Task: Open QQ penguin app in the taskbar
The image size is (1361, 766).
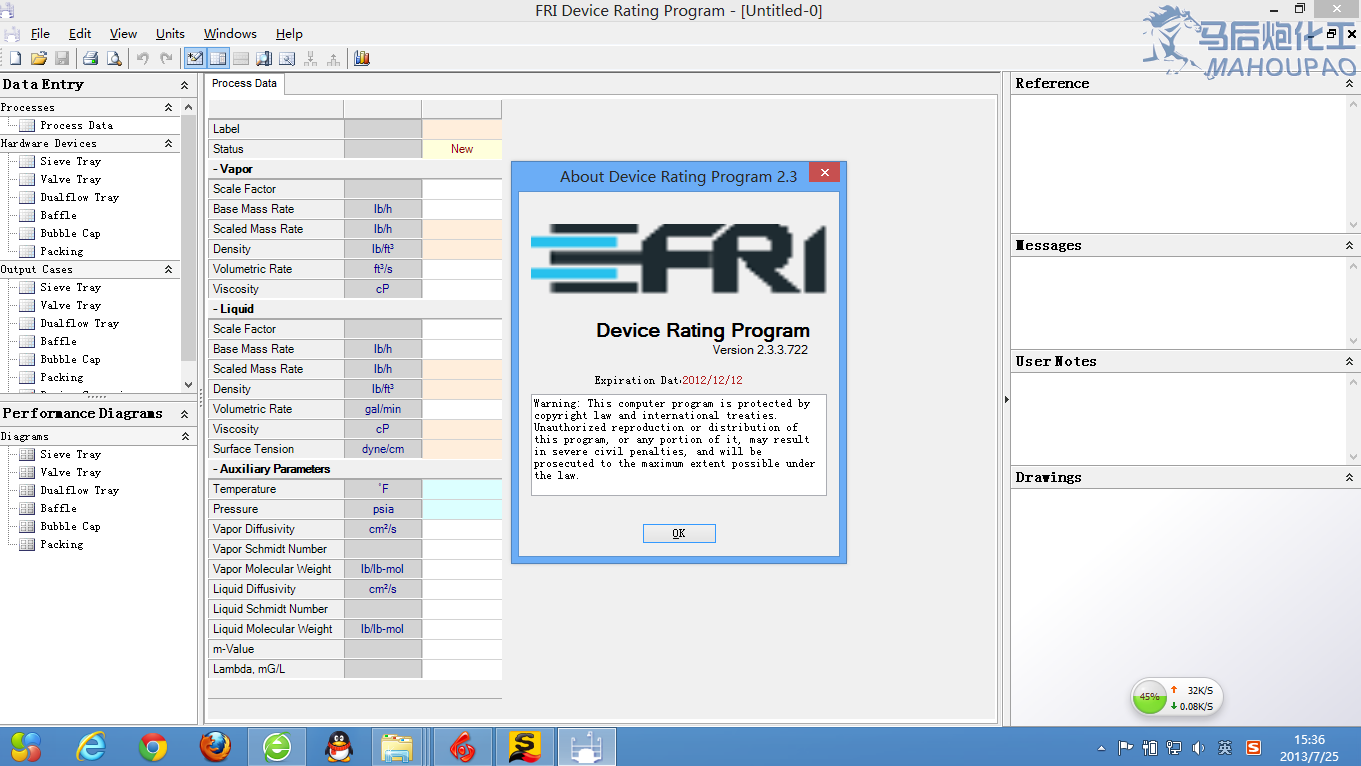Action: coord(339,747)
